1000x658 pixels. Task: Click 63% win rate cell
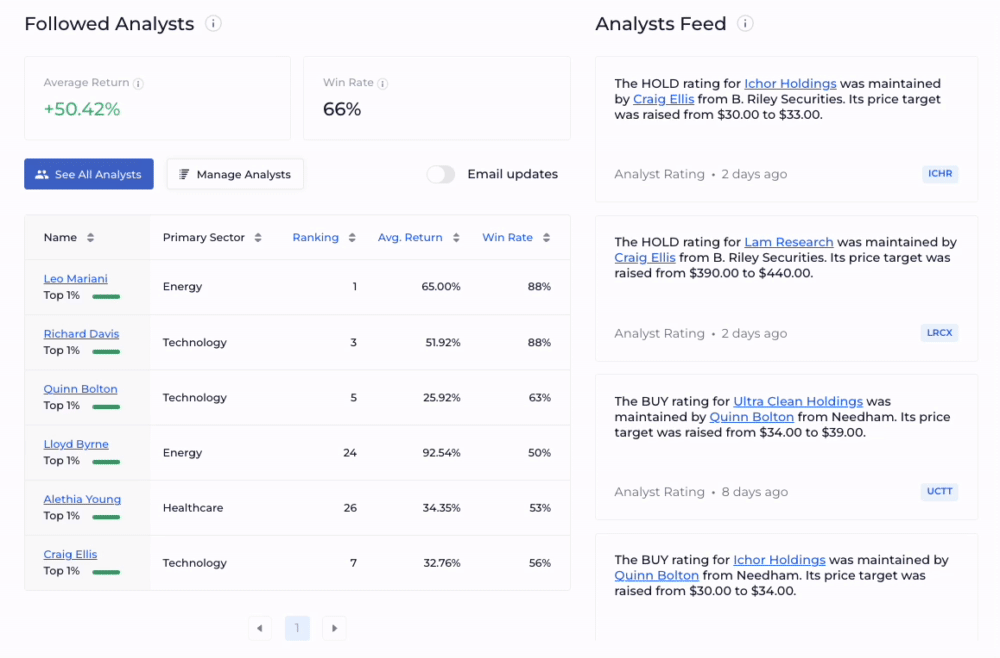(x=540, y=397)
